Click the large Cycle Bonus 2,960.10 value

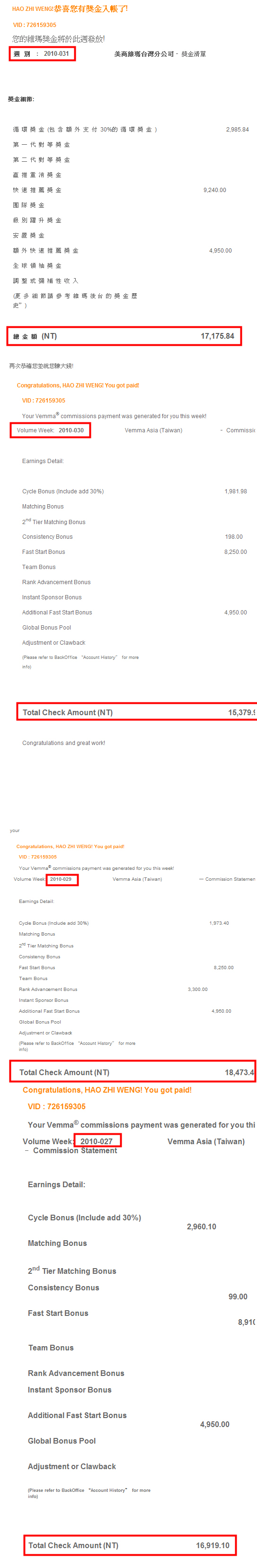pyautogui.click(x=201, y=1226)
